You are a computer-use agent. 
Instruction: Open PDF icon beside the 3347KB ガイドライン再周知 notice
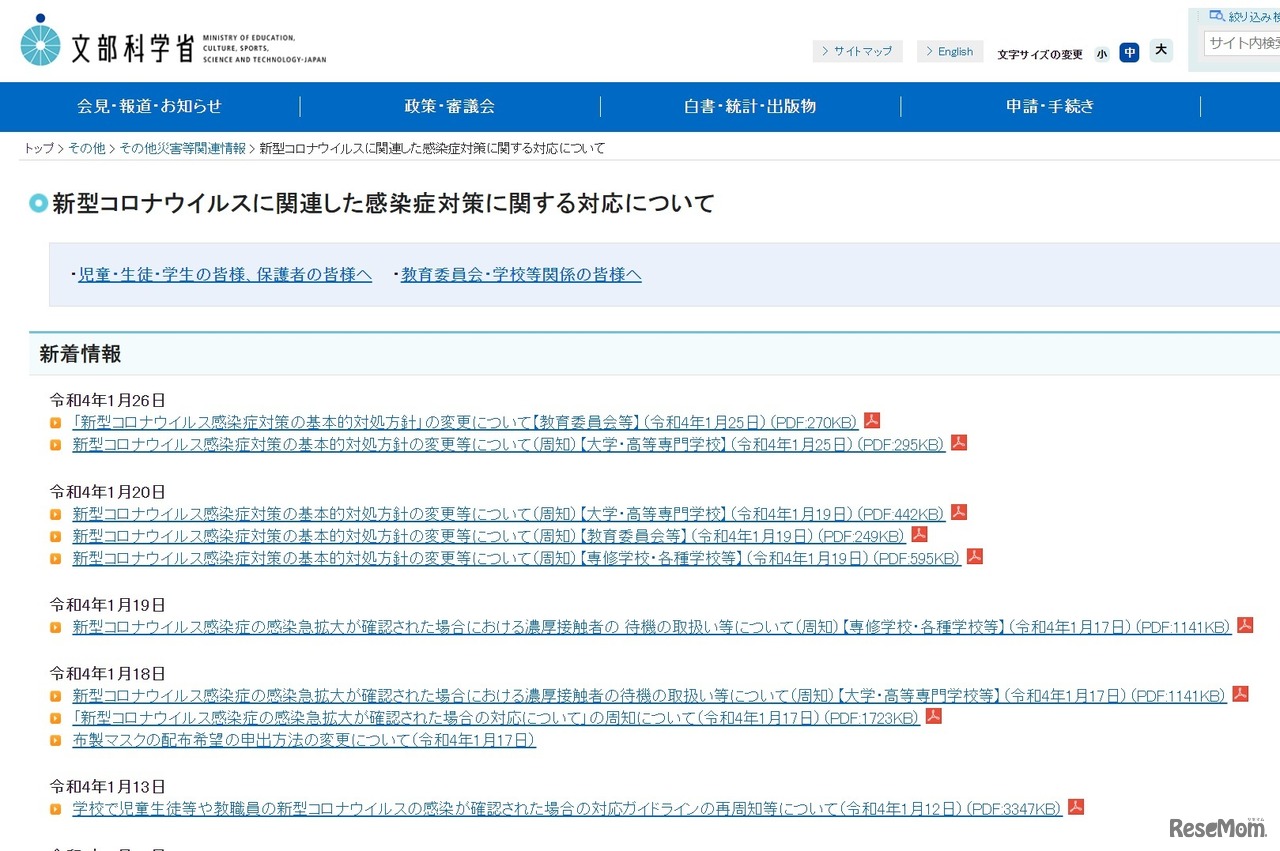1074,808
